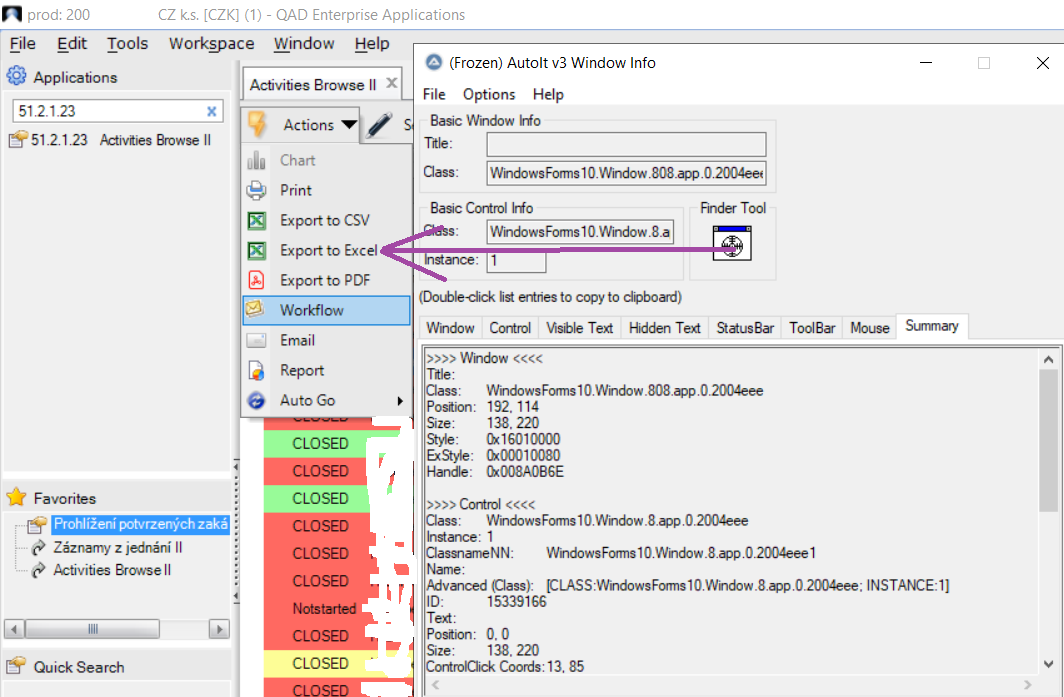Open the AutoIt Options menu
The width and height of the screenshot is (1064, 697).
tap(489, 94)
